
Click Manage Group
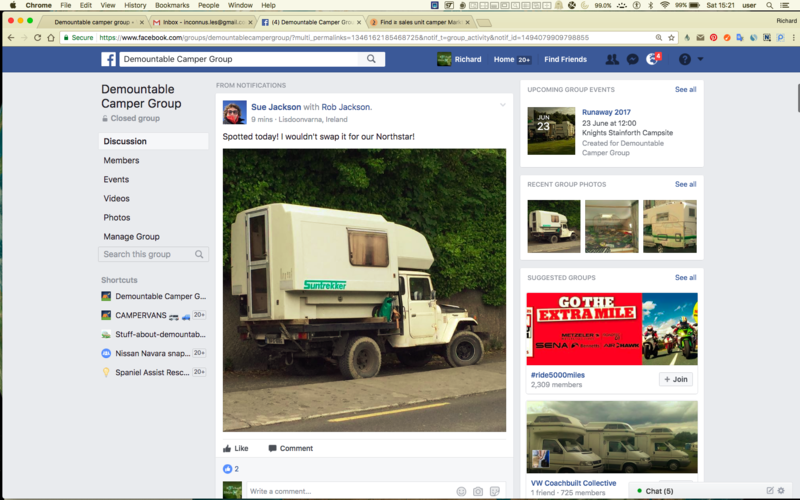coord(132,237)
